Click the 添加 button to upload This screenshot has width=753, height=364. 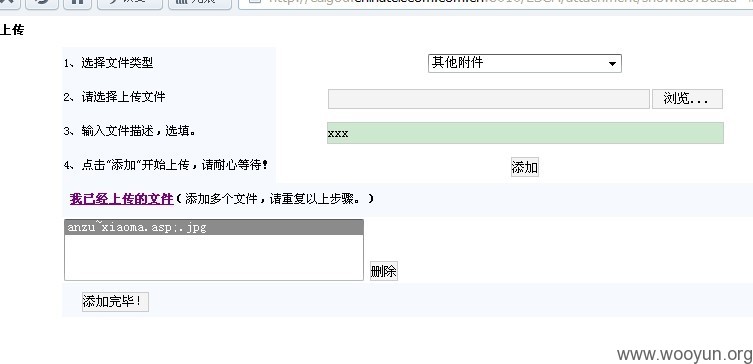pos(524,167)
